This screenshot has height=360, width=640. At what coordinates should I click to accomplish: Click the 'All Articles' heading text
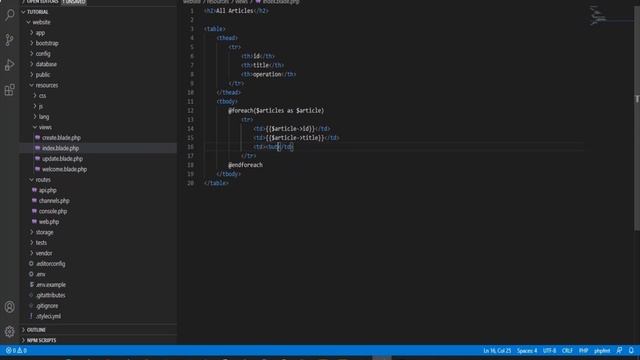[x=235, y=11]
